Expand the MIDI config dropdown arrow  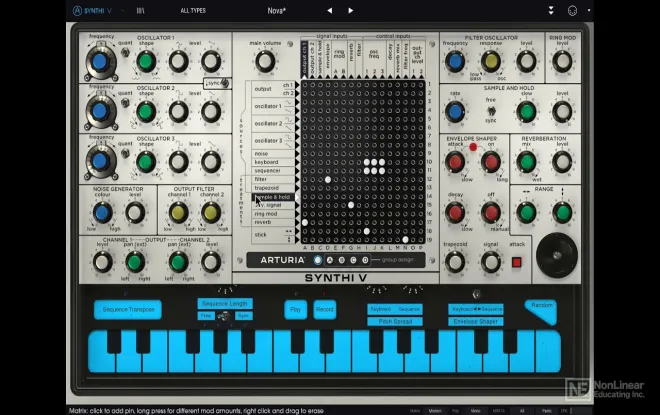(588, 11)
